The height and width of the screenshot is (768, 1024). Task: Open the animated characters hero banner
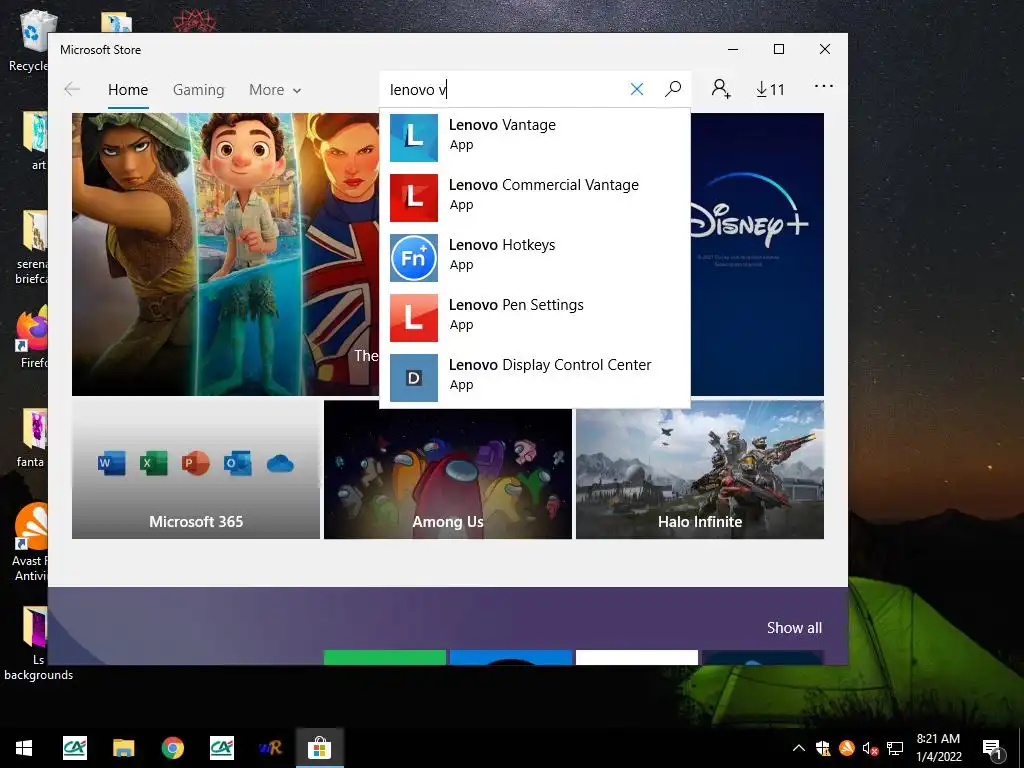[x=225, y=255]
